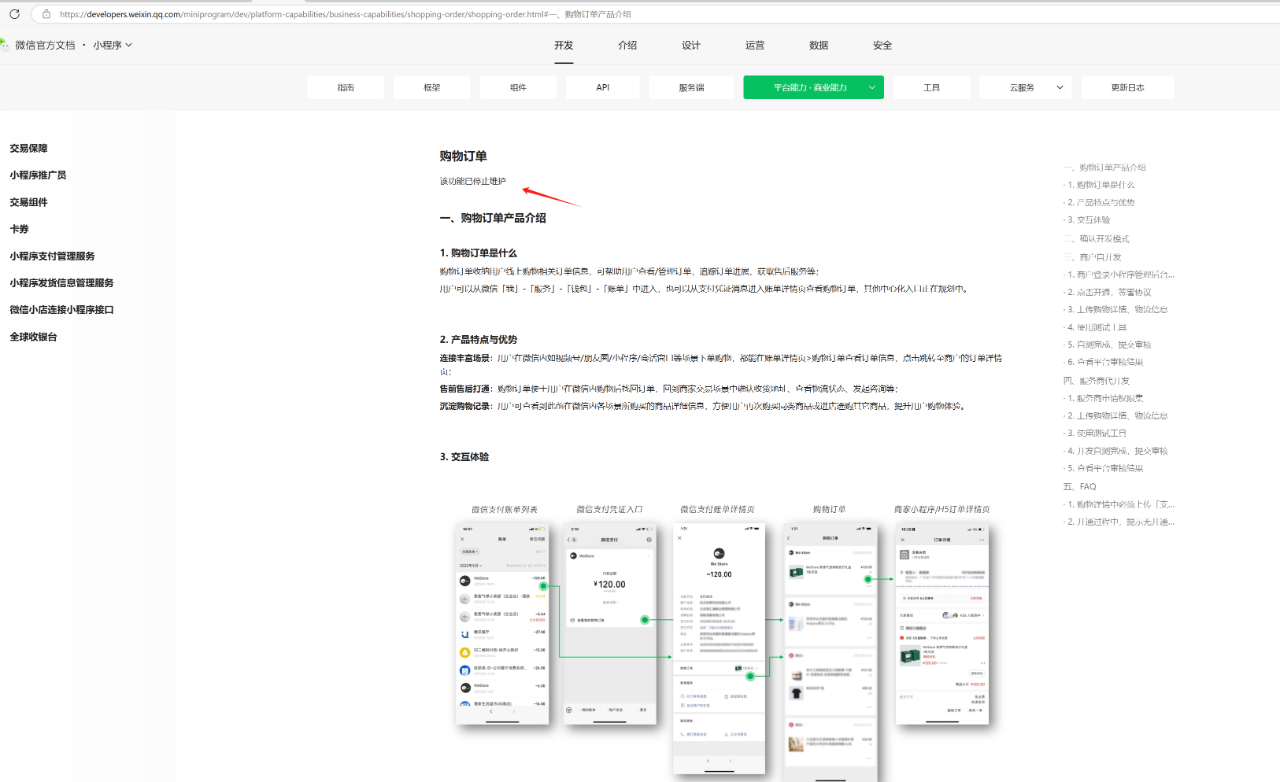1280x782 pixels.
Task: Click heading 1. 购物订单是什么 in article
Action: pyautogui.click(x=478, y=253)
